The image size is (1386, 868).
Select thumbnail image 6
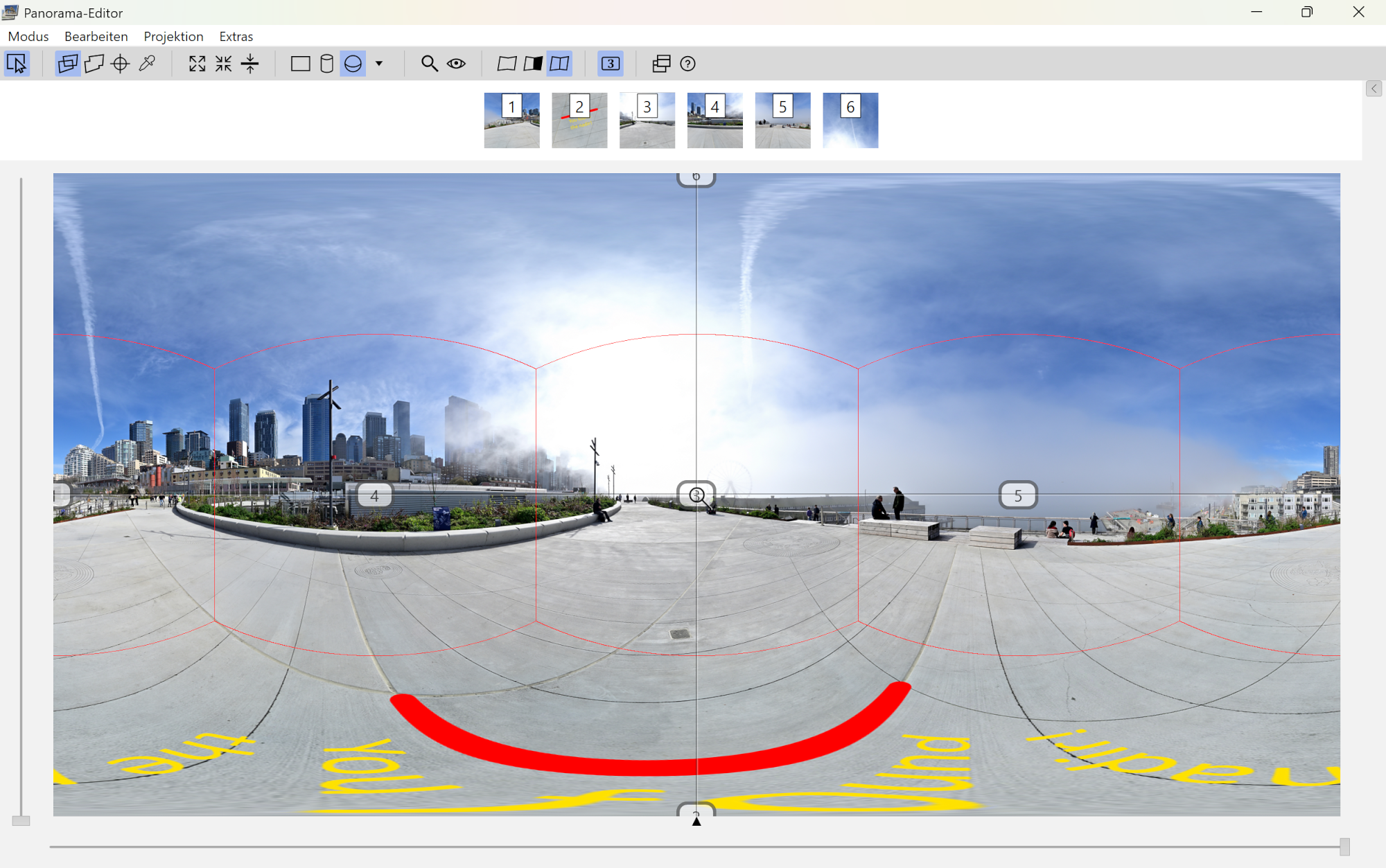click(x=850, y=121)
